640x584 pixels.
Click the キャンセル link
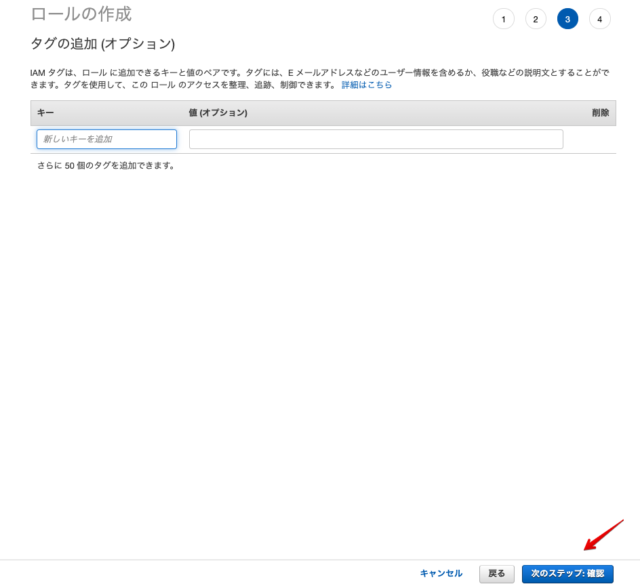(441, 573)
